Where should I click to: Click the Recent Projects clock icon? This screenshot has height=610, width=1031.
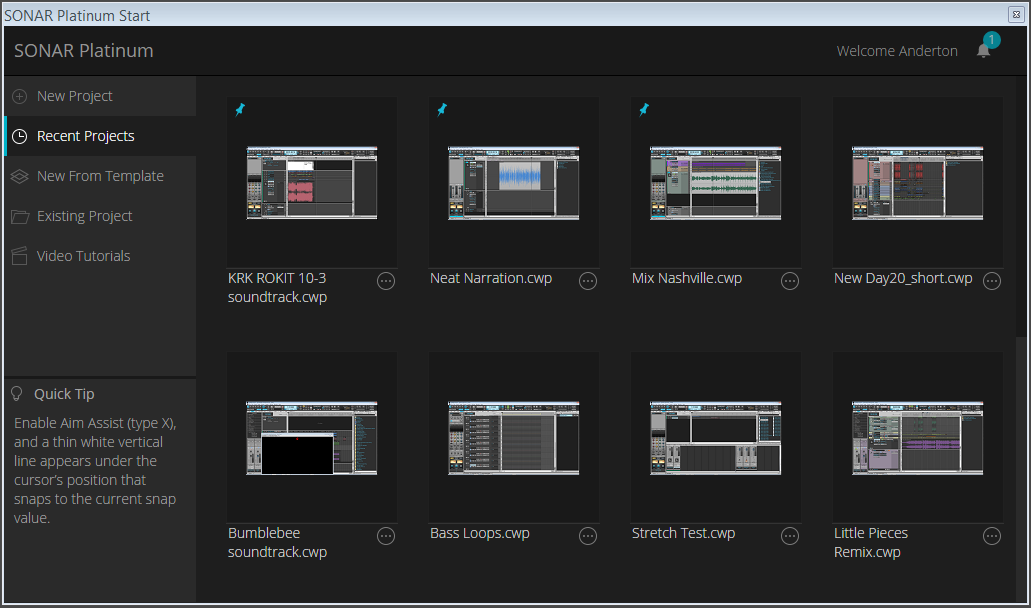20,136
